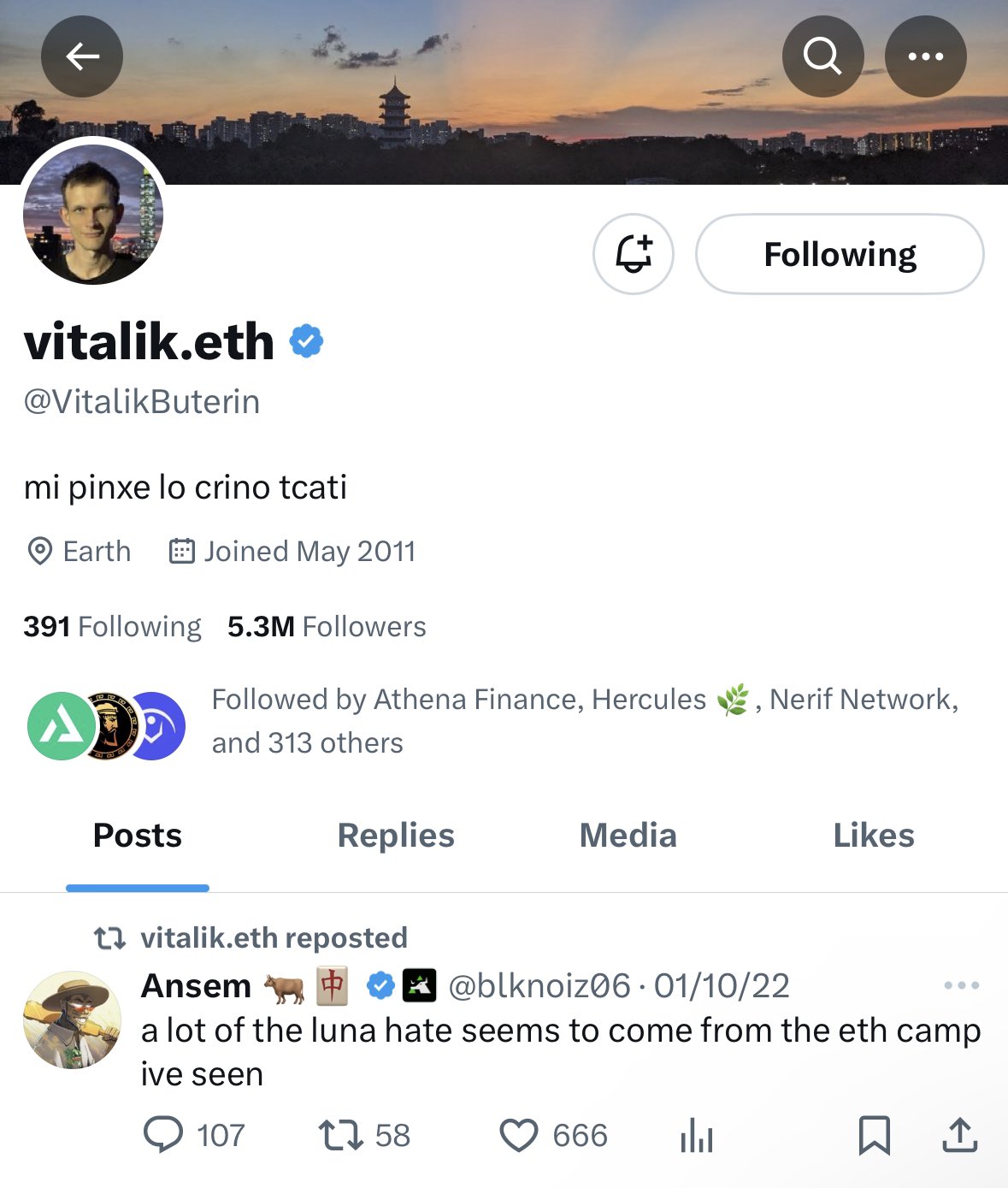
Task: Tap the blue verified badge
Action: pos(306,341)
